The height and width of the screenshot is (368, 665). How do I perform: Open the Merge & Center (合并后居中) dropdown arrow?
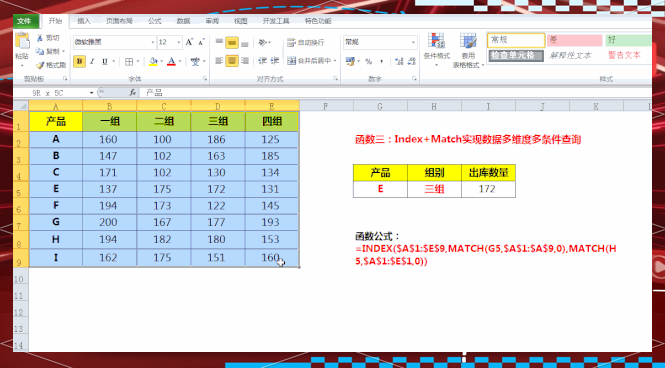point(335,61)
